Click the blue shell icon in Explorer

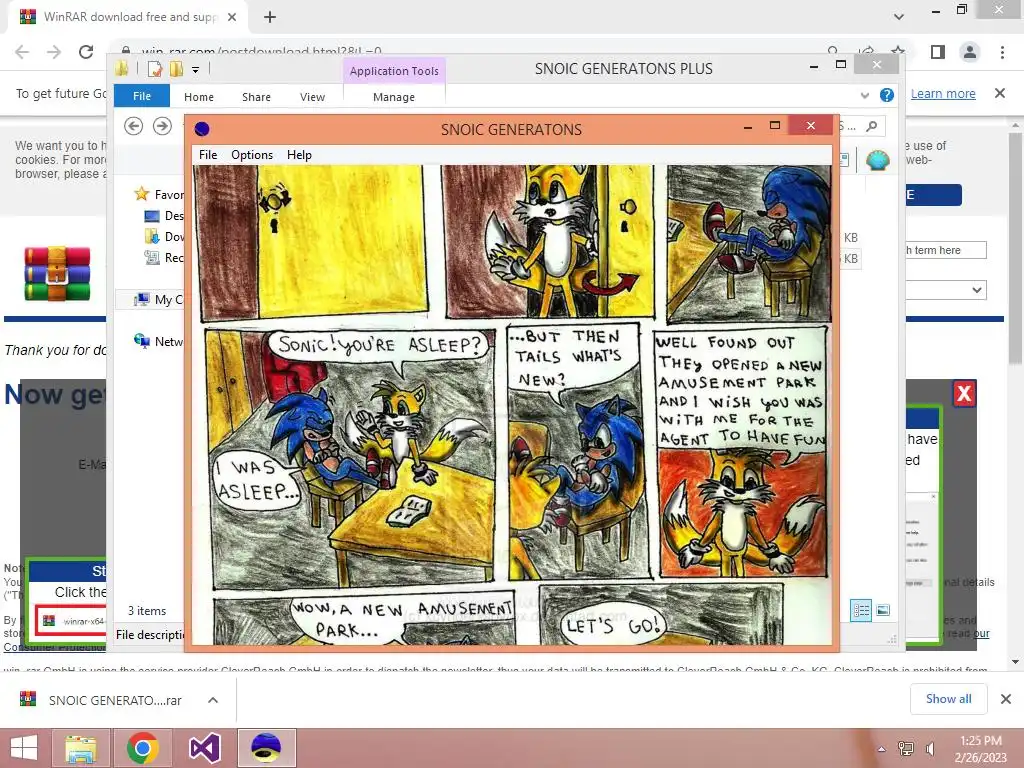coord(878,159)
